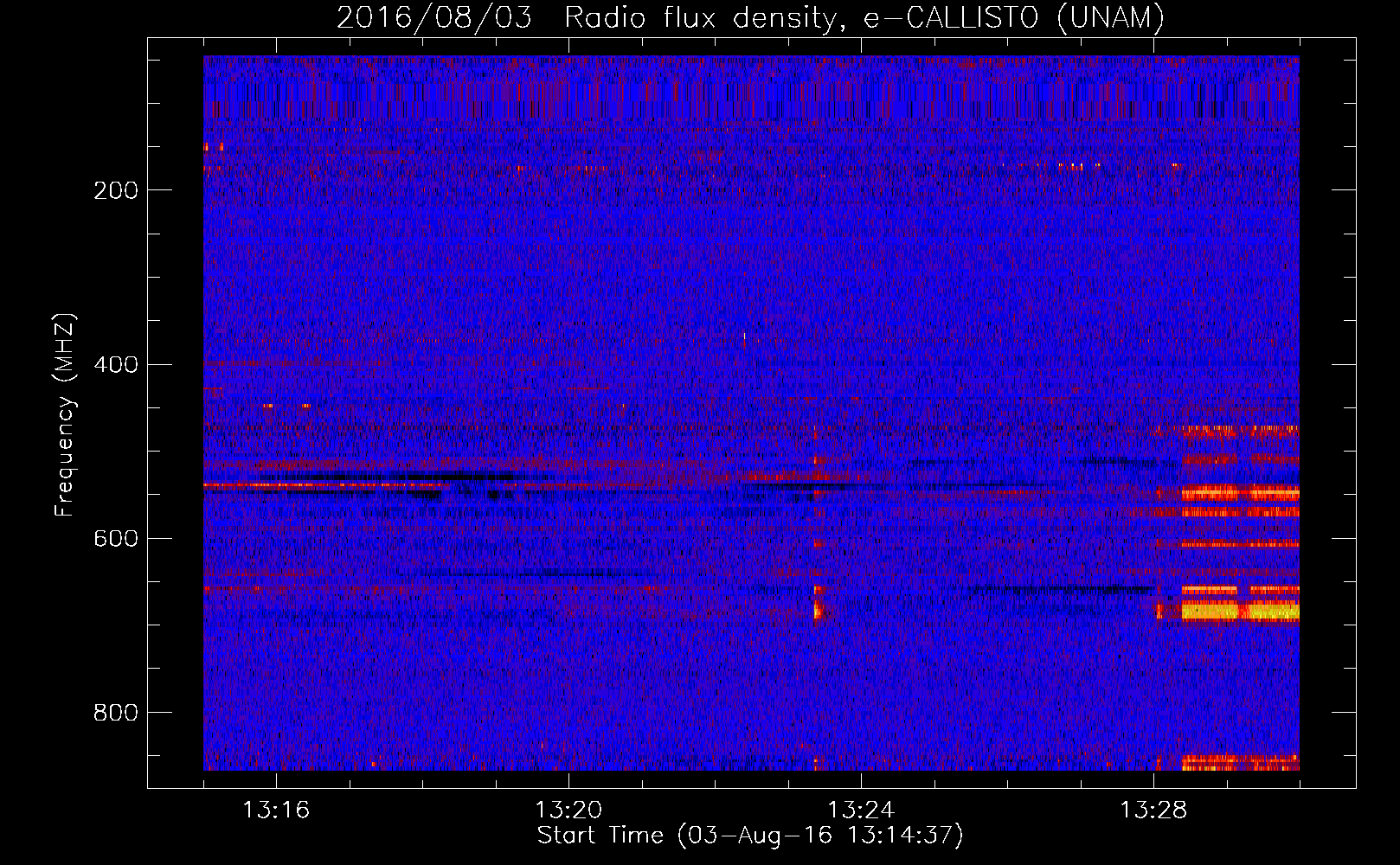Click the 13:16 time tick label
Screen dimensions: 1400x865
[x=276, y=810]
